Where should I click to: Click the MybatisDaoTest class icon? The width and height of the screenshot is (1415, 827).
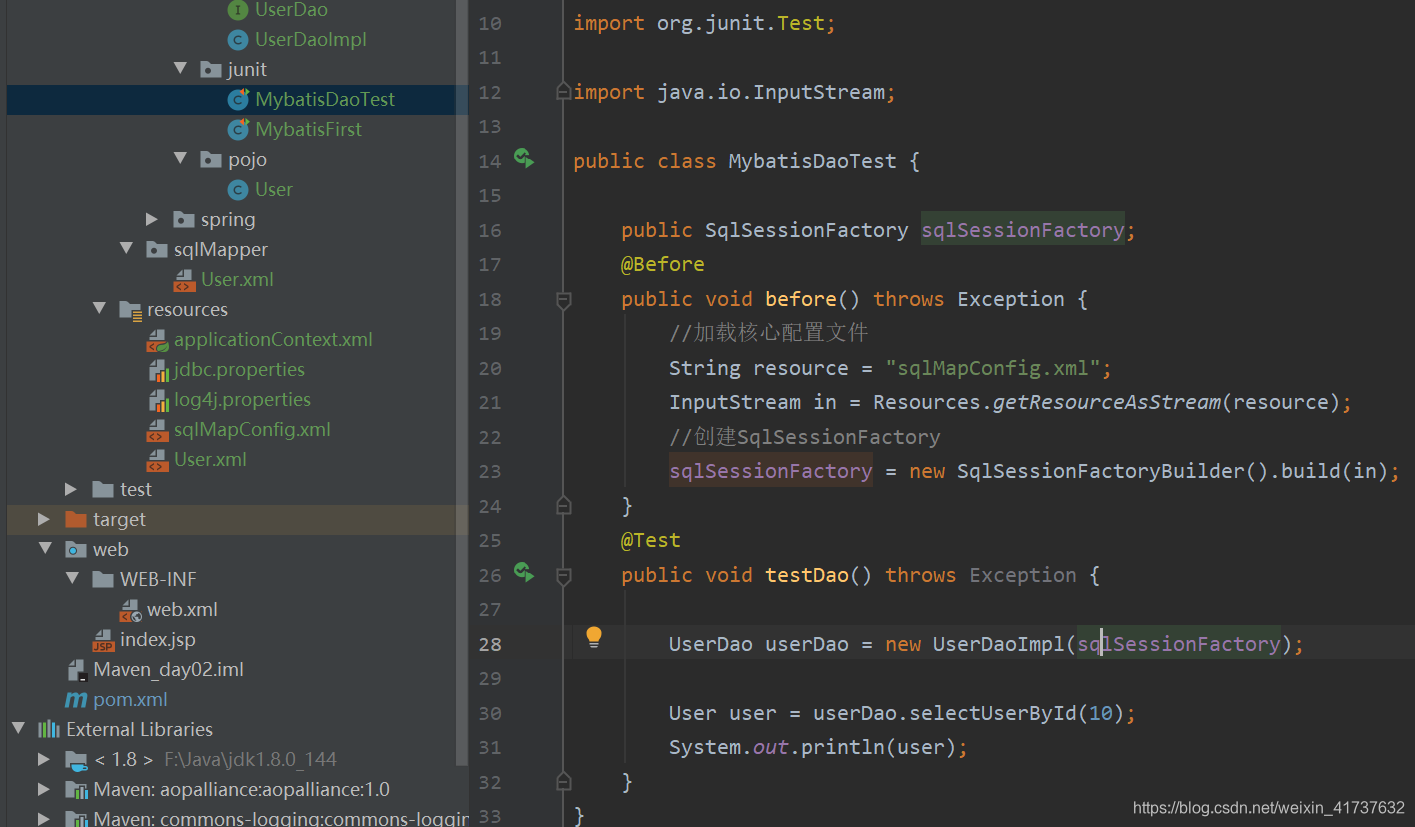[238, 99]
